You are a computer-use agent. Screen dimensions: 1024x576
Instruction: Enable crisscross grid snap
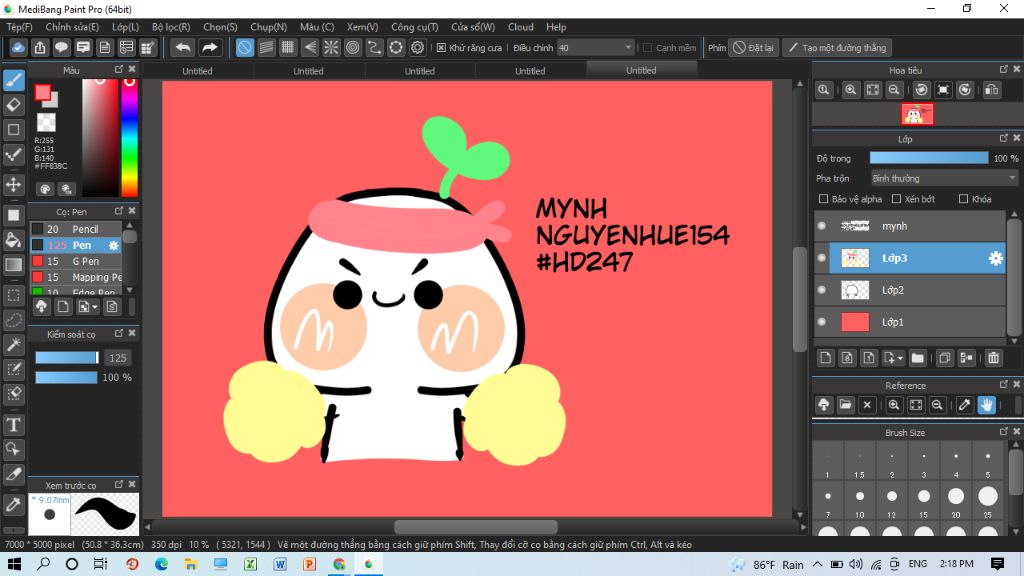click(x=288, y=48)
